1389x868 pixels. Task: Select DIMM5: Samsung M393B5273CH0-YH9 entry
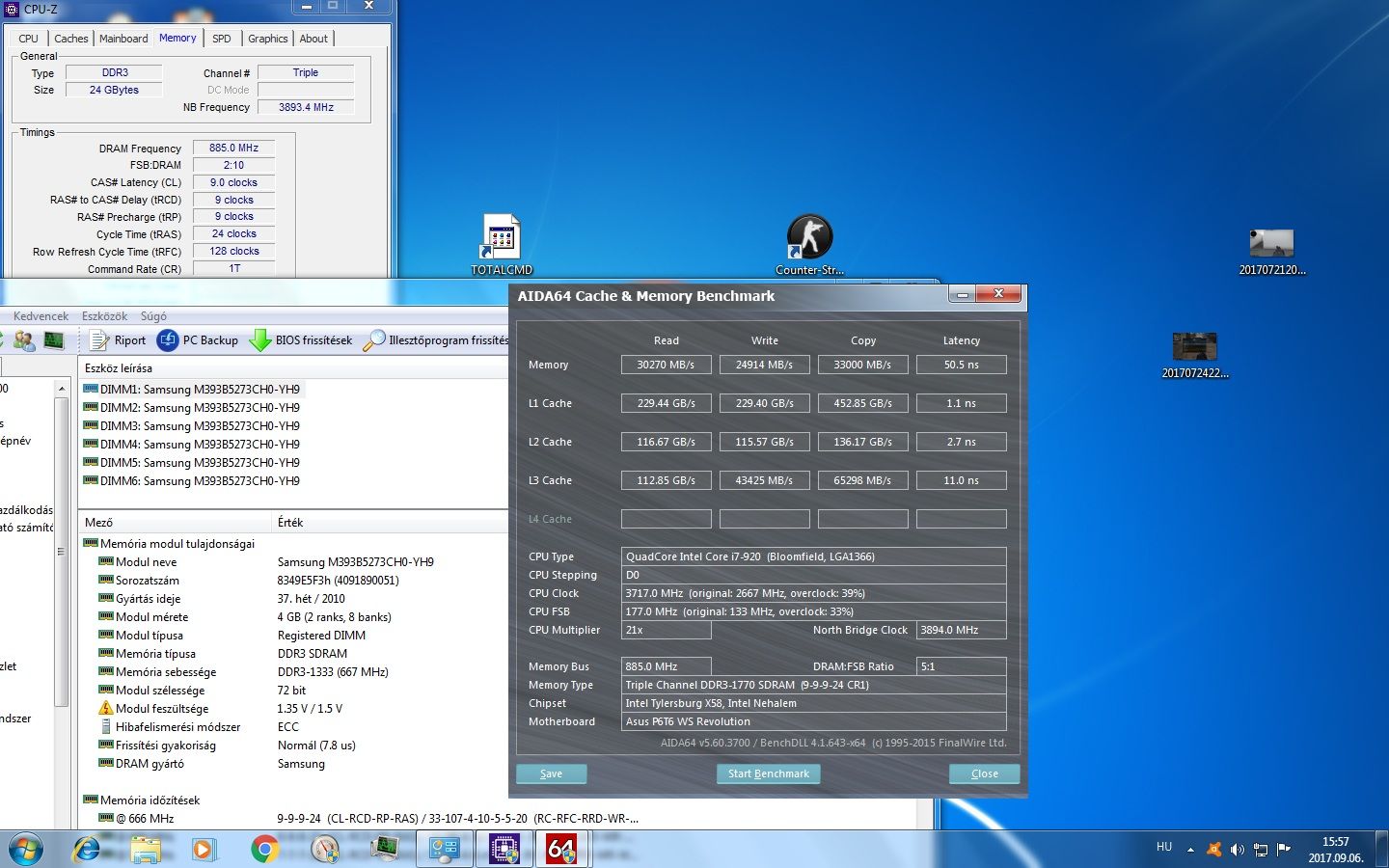(x=192, y=463)
